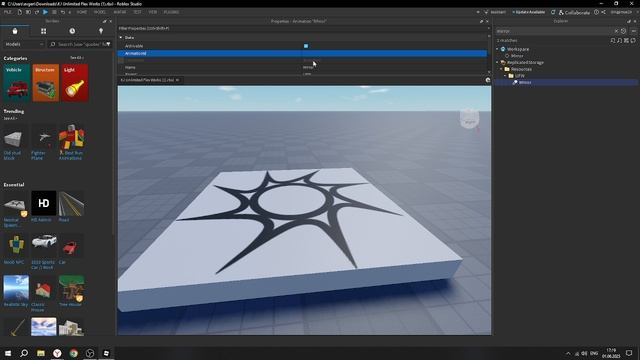640x360 pixels.
Task: Open the Marketplace tab in Toolbox
Action: (x=15, y=31)
